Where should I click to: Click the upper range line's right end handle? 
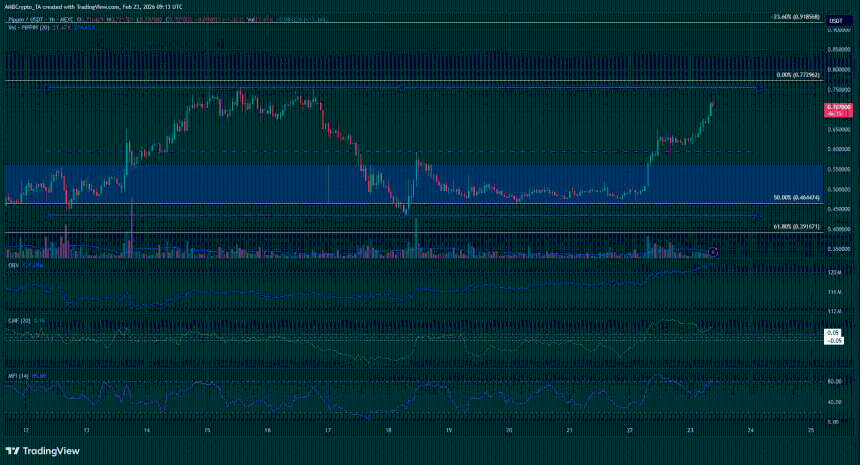tap(759, 88)
